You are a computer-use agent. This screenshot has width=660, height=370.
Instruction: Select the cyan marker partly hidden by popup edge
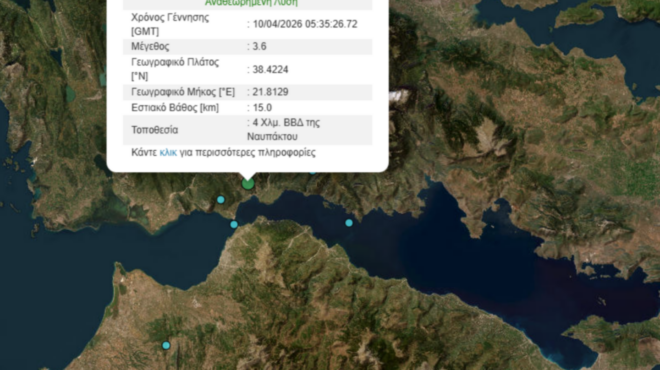[x=313, y=172]
